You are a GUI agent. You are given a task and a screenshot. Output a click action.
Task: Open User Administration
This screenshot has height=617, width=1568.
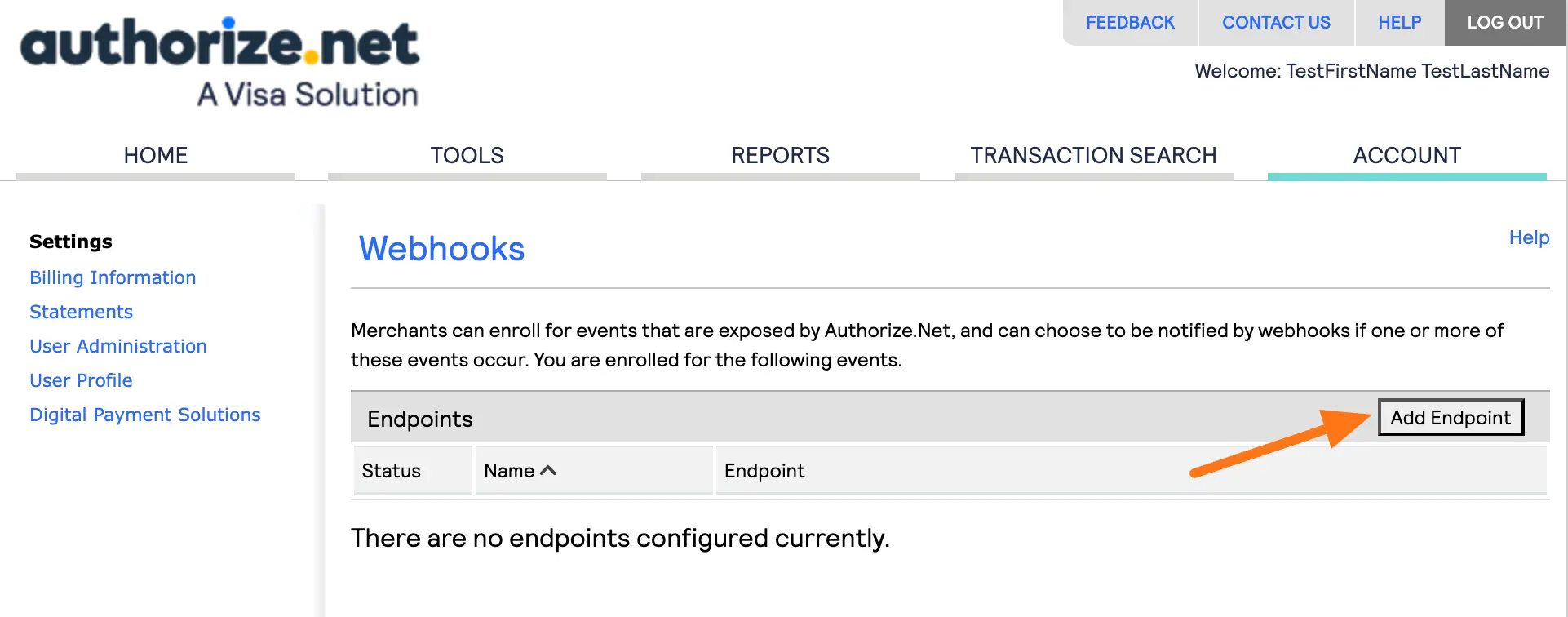tap(117, 346)
